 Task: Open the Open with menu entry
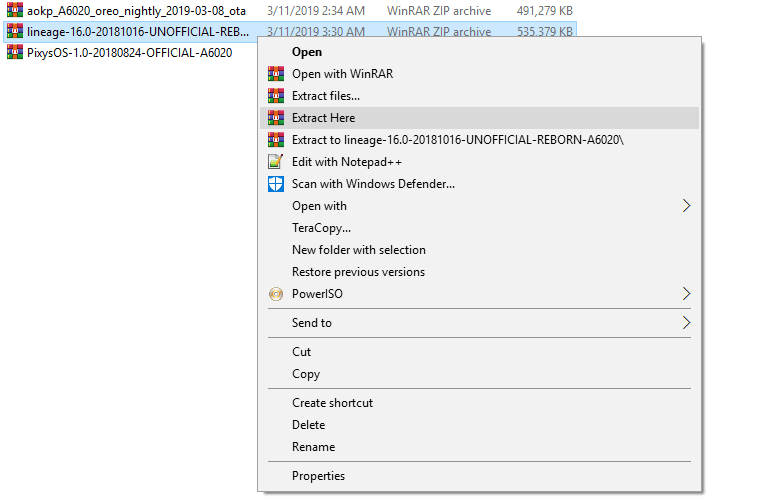pos(480,206)
